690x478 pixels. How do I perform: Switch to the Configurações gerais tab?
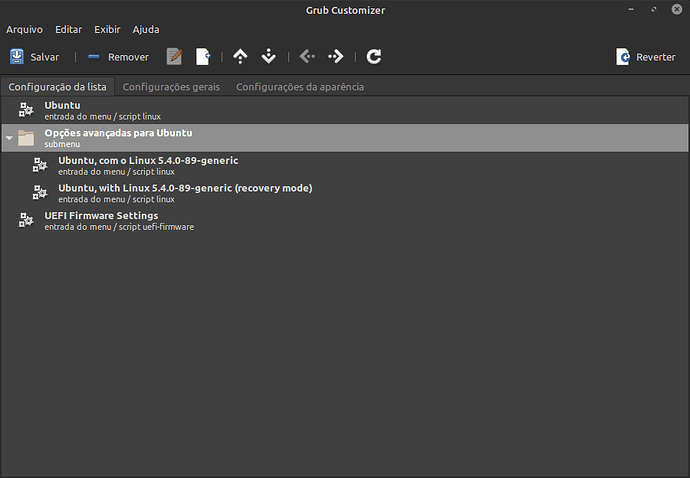coord(171,87)
